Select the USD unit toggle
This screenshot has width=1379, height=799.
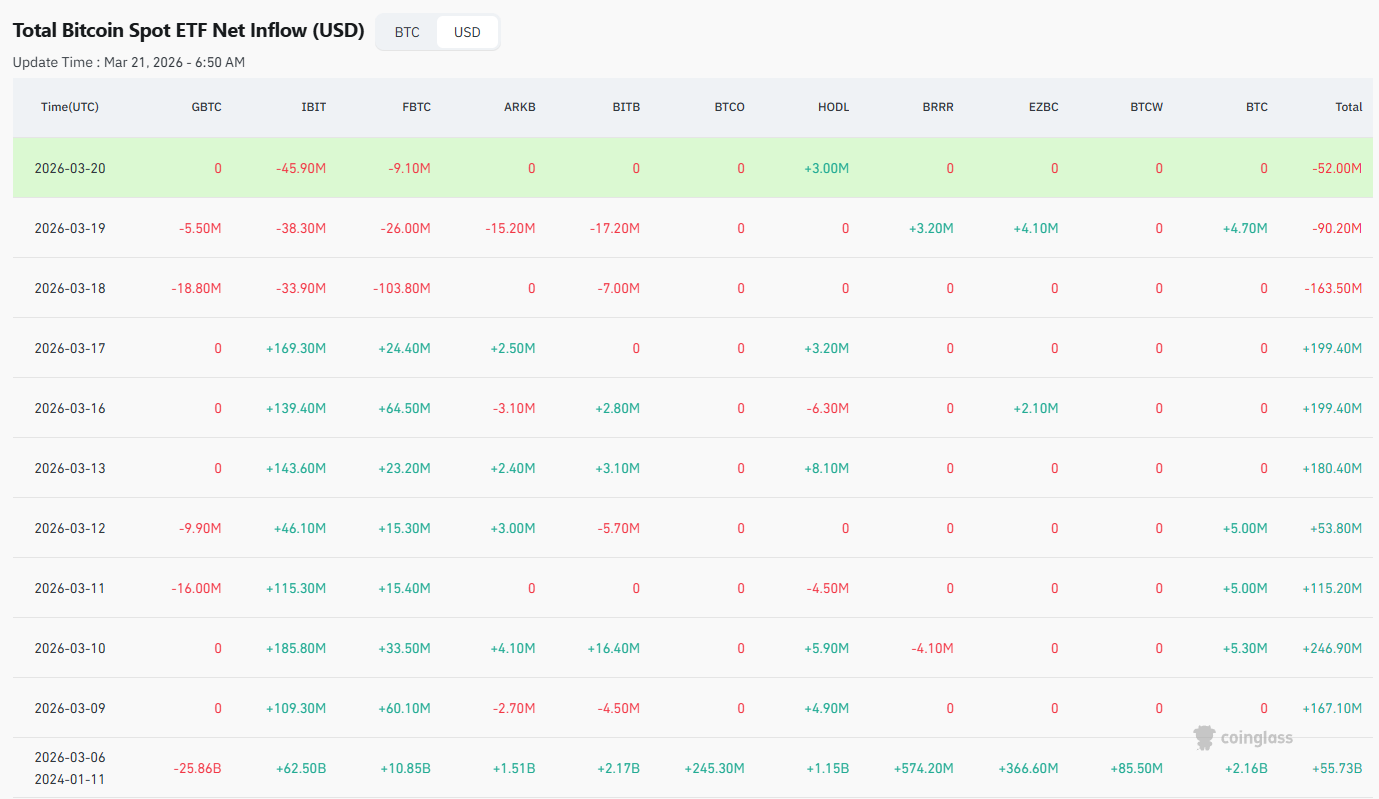467,32
